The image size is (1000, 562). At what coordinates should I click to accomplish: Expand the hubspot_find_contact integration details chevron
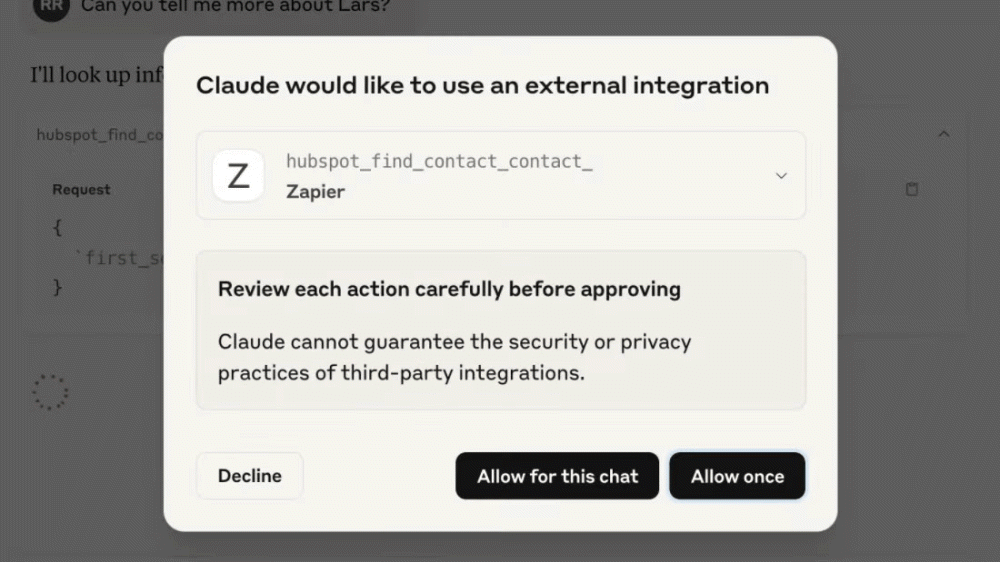point(781,176)
